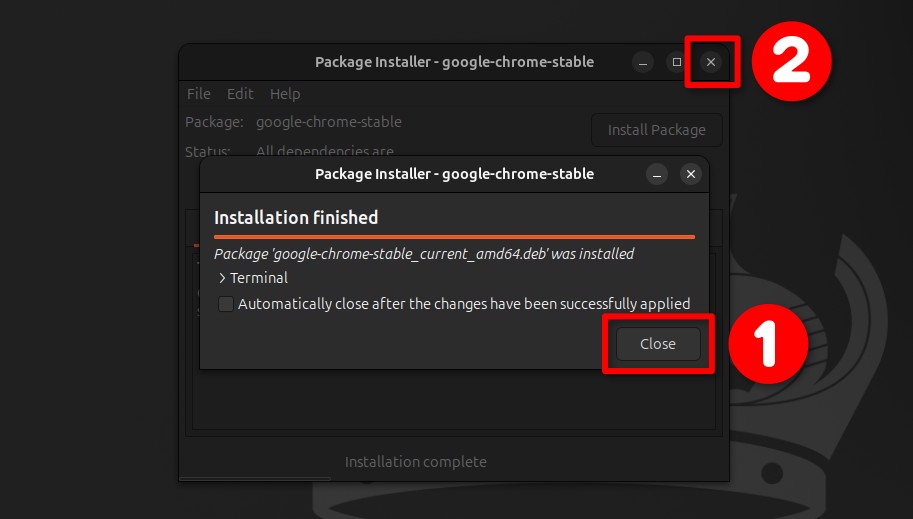
Task: Click the Close button in the dialog
Action: click(x=658, y=344)
